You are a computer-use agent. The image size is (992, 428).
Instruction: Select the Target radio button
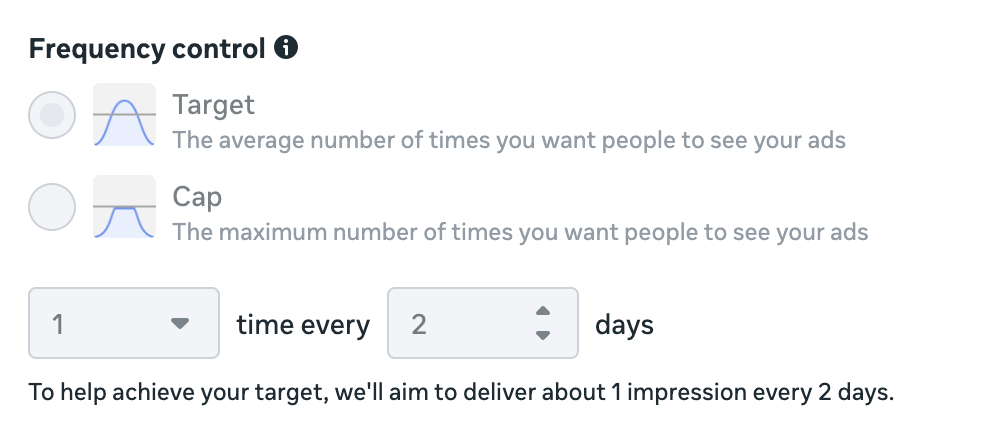pos(52,115)
